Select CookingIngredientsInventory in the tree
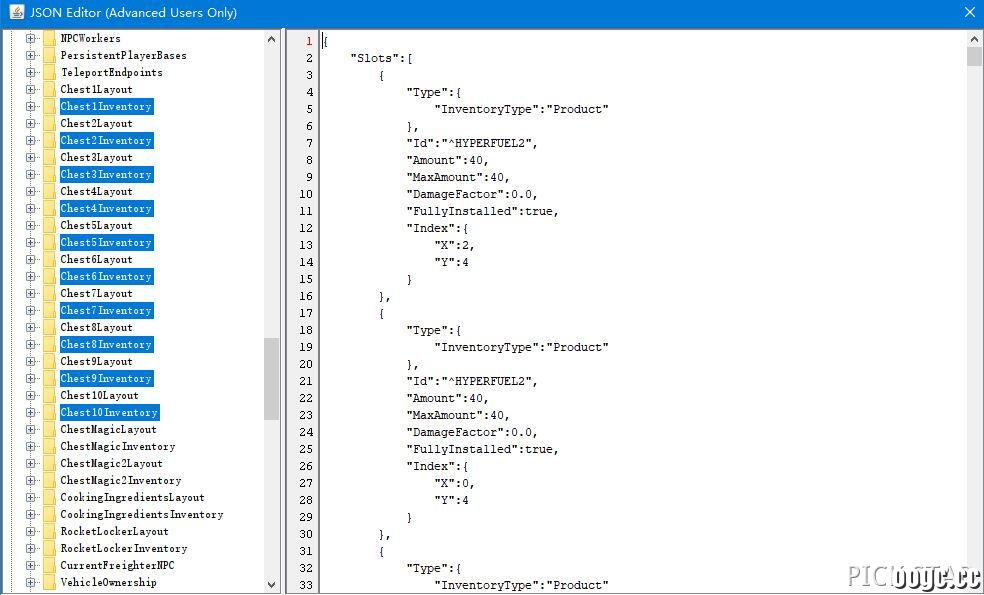This screenshot has height=595, width=984. coord(142,515)
